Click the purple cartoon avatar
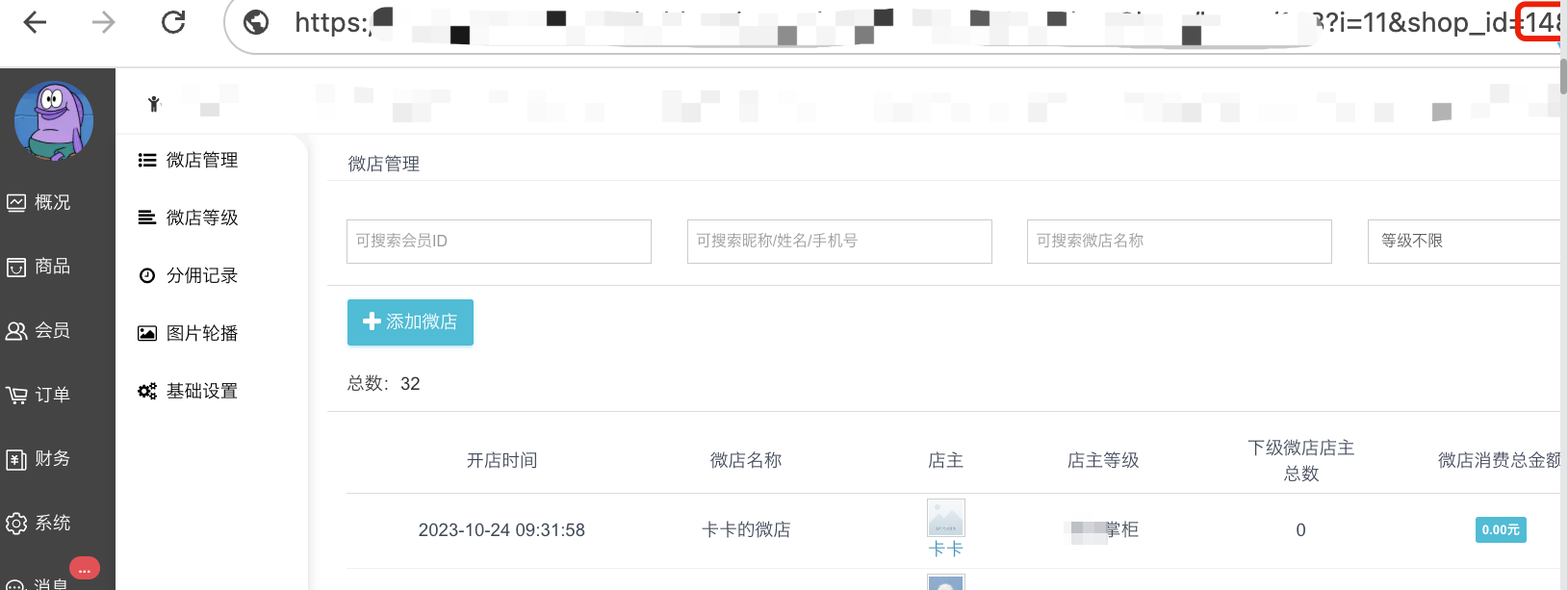Image resolution: width=1568 pixels, height=590 pixels. click(54, 120)
